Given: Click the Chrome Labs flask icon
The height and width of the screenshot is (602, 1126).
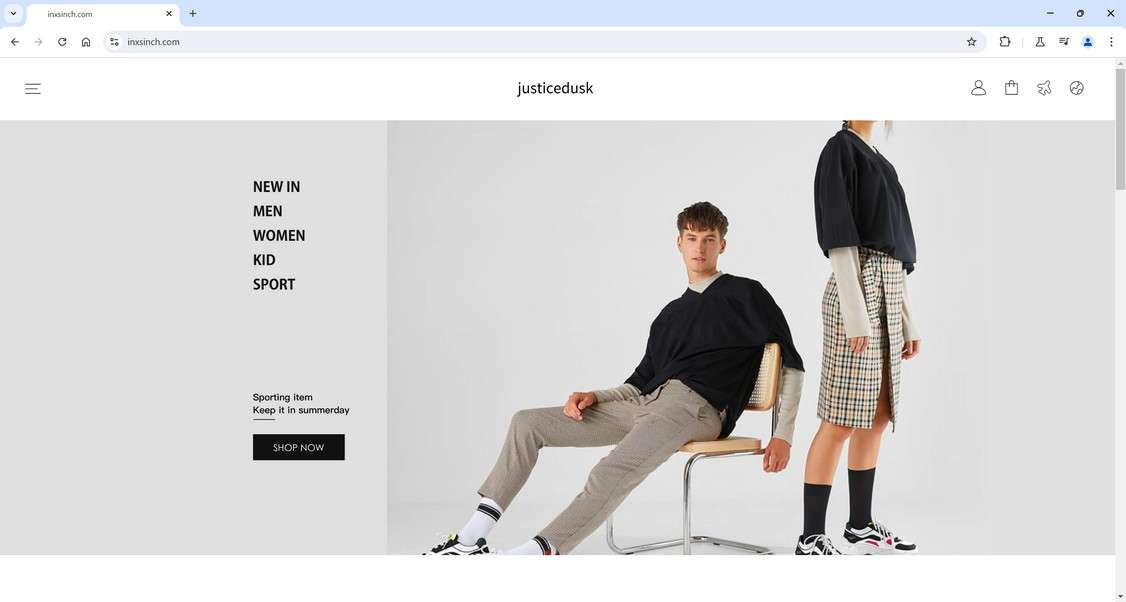Looking at the screenshot, I should pyautogui.click(x=1039, y=42).
